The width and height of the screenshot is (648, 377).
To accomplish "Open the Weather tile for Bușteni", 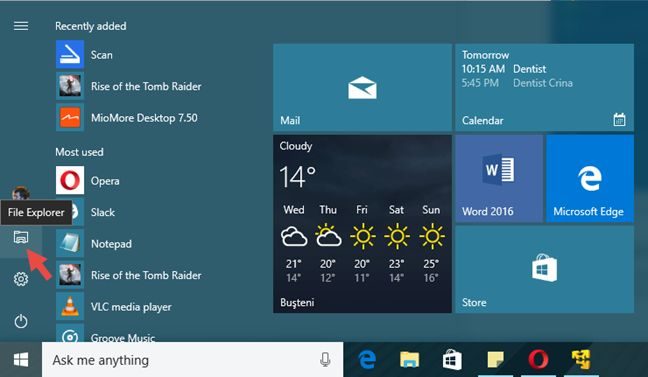I will click(362, 224).
